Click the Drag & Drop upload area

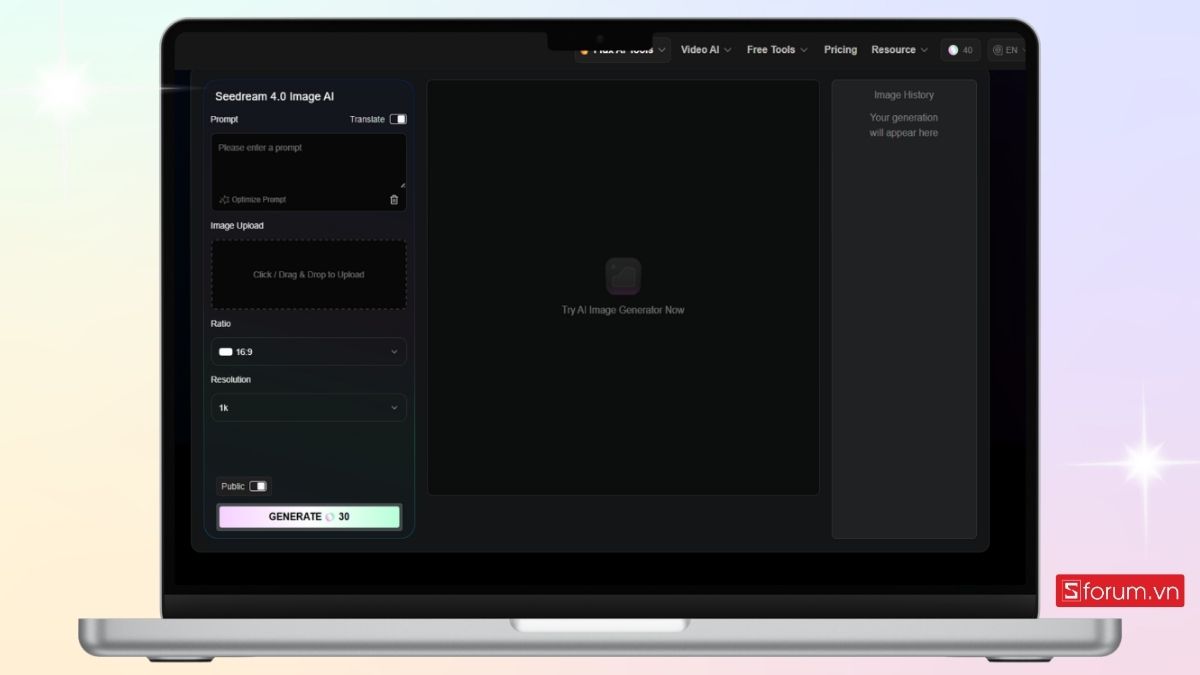point(308,274)
